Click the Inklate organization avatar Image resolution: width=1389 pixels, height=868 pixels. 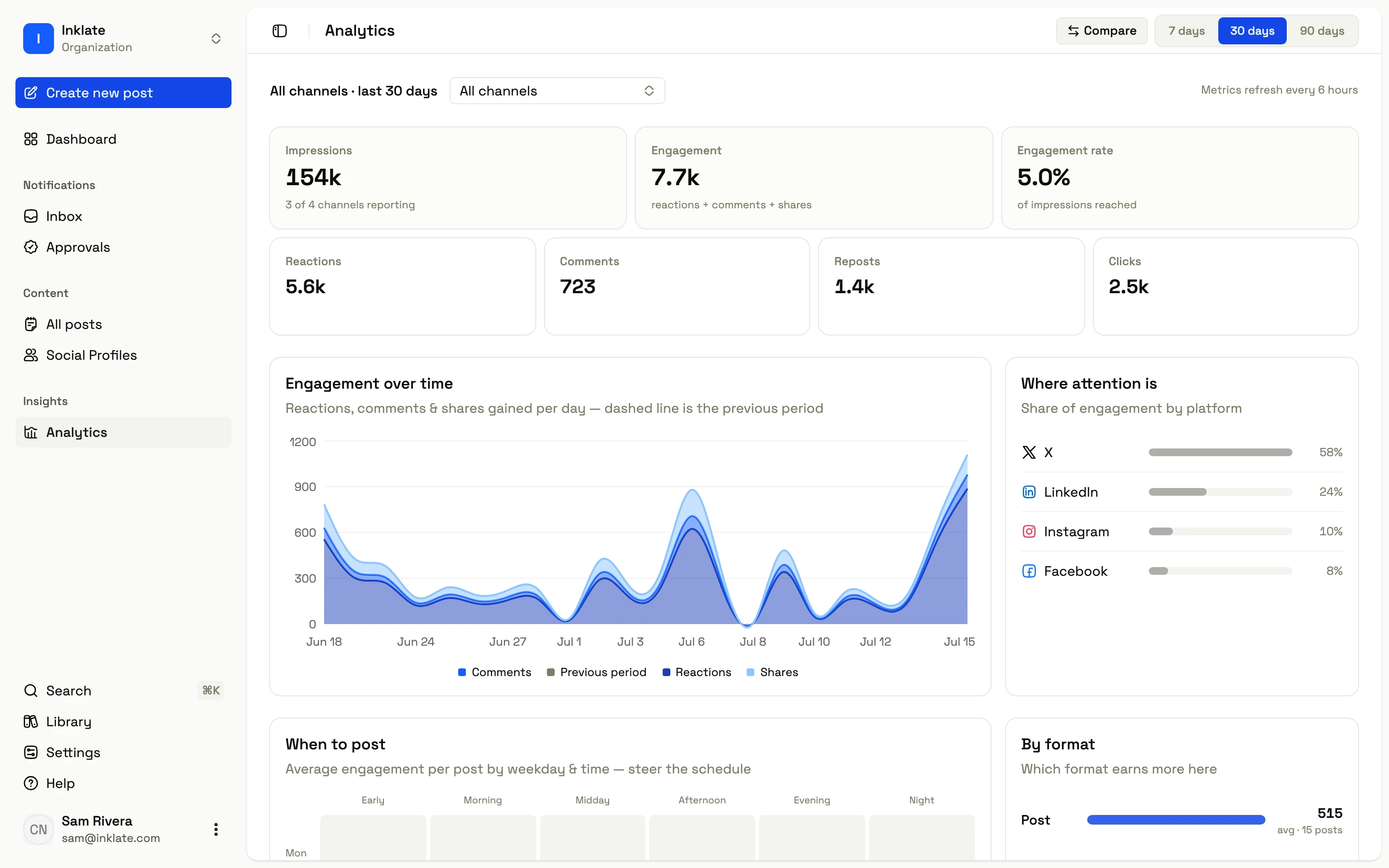[39, 39]
